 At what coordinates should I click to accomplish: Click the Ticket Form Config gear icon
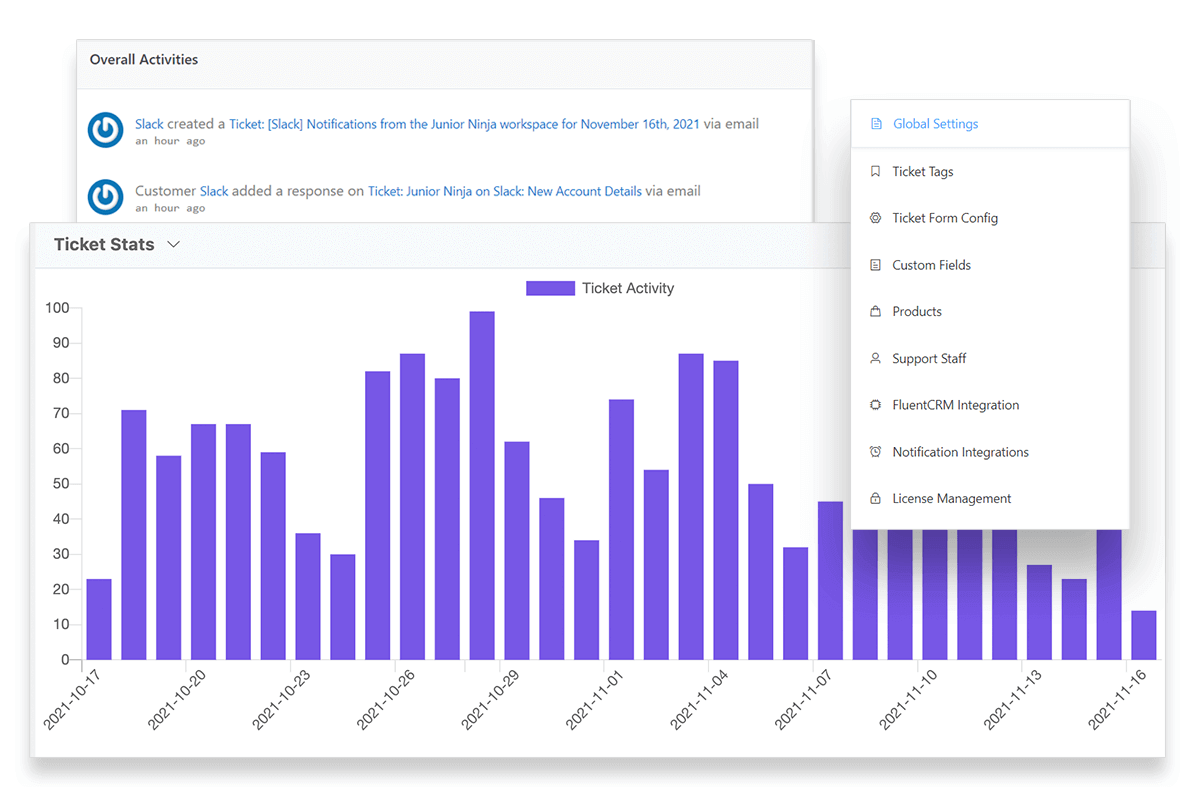pos(874,218)
